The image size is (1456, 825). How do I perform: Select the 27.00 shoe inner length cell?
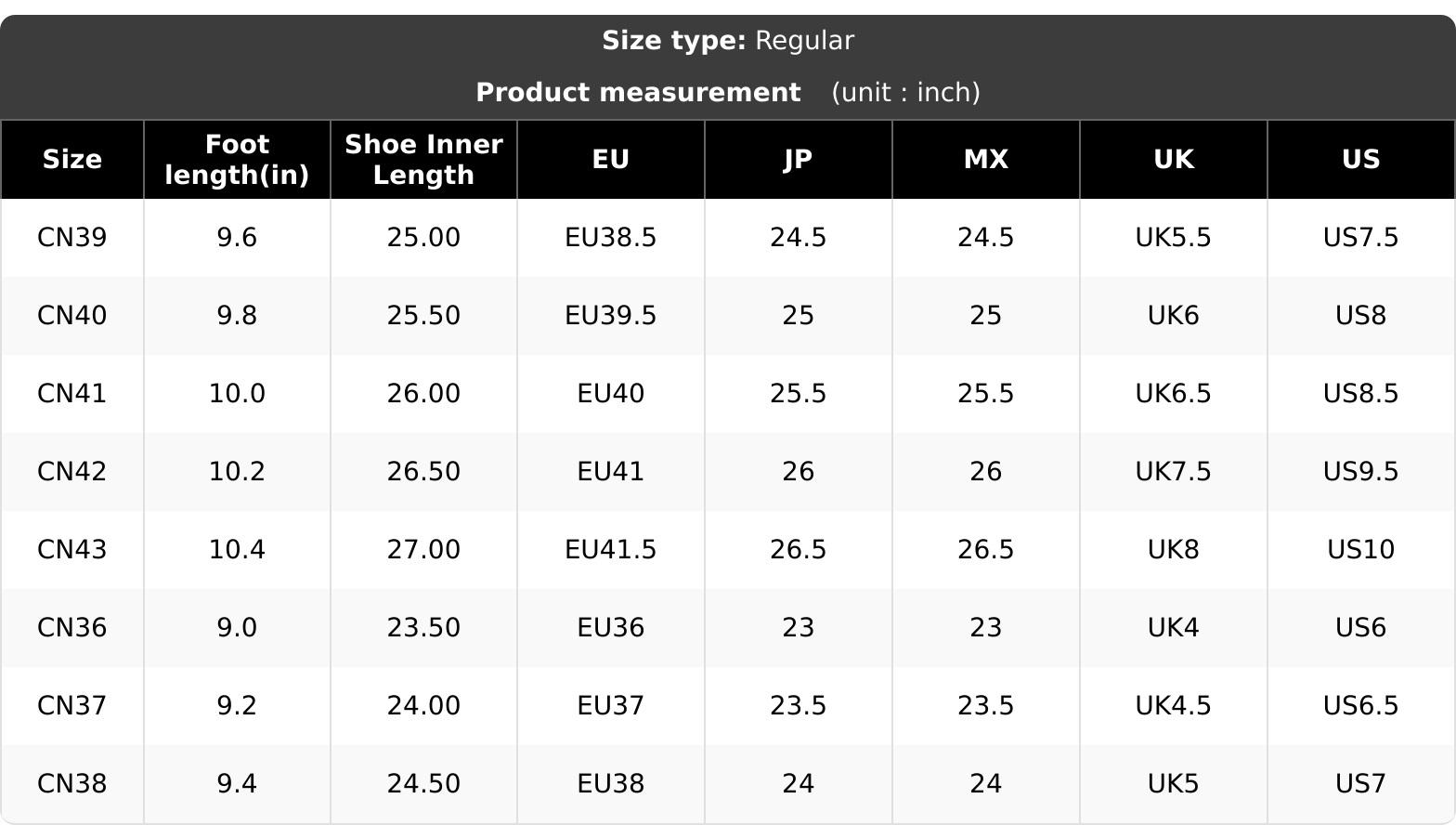423,550
